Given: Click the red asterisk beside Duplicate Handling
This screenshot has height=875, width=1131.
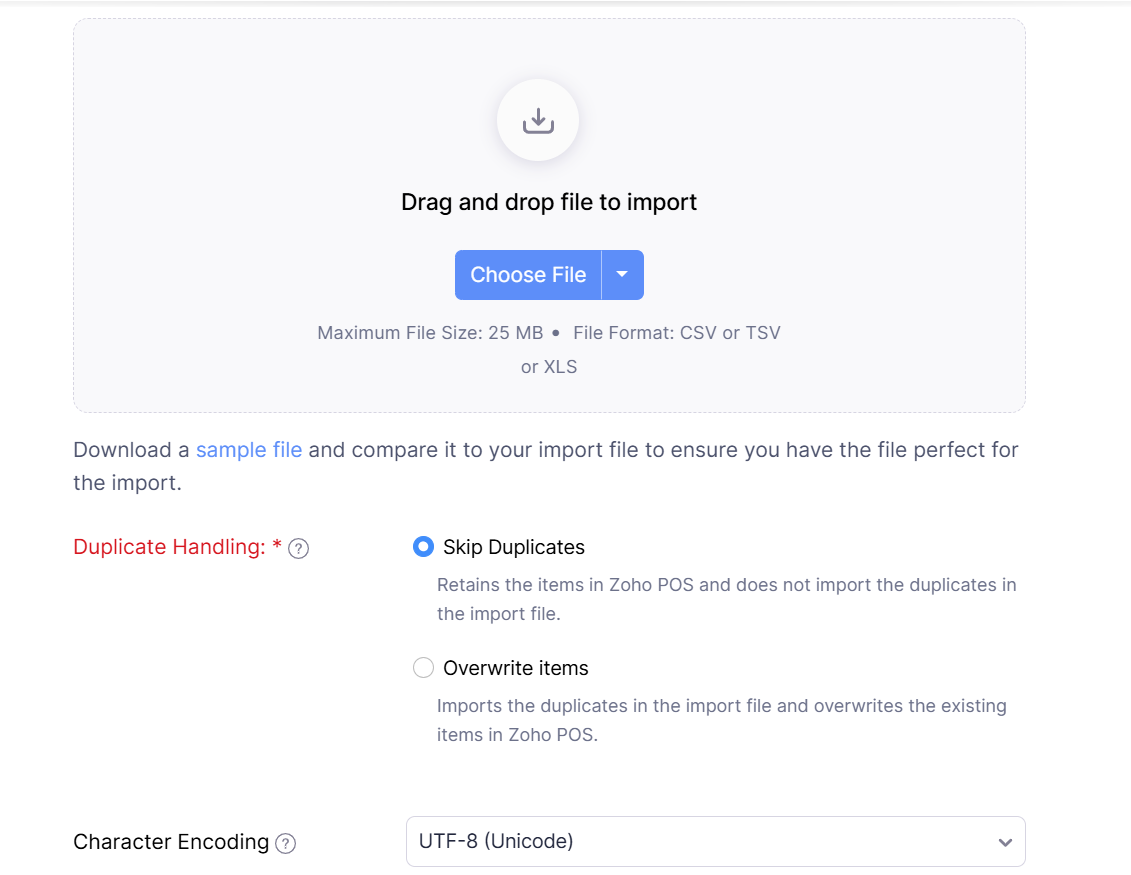Looking at the screenshot, I should [277, 546].
